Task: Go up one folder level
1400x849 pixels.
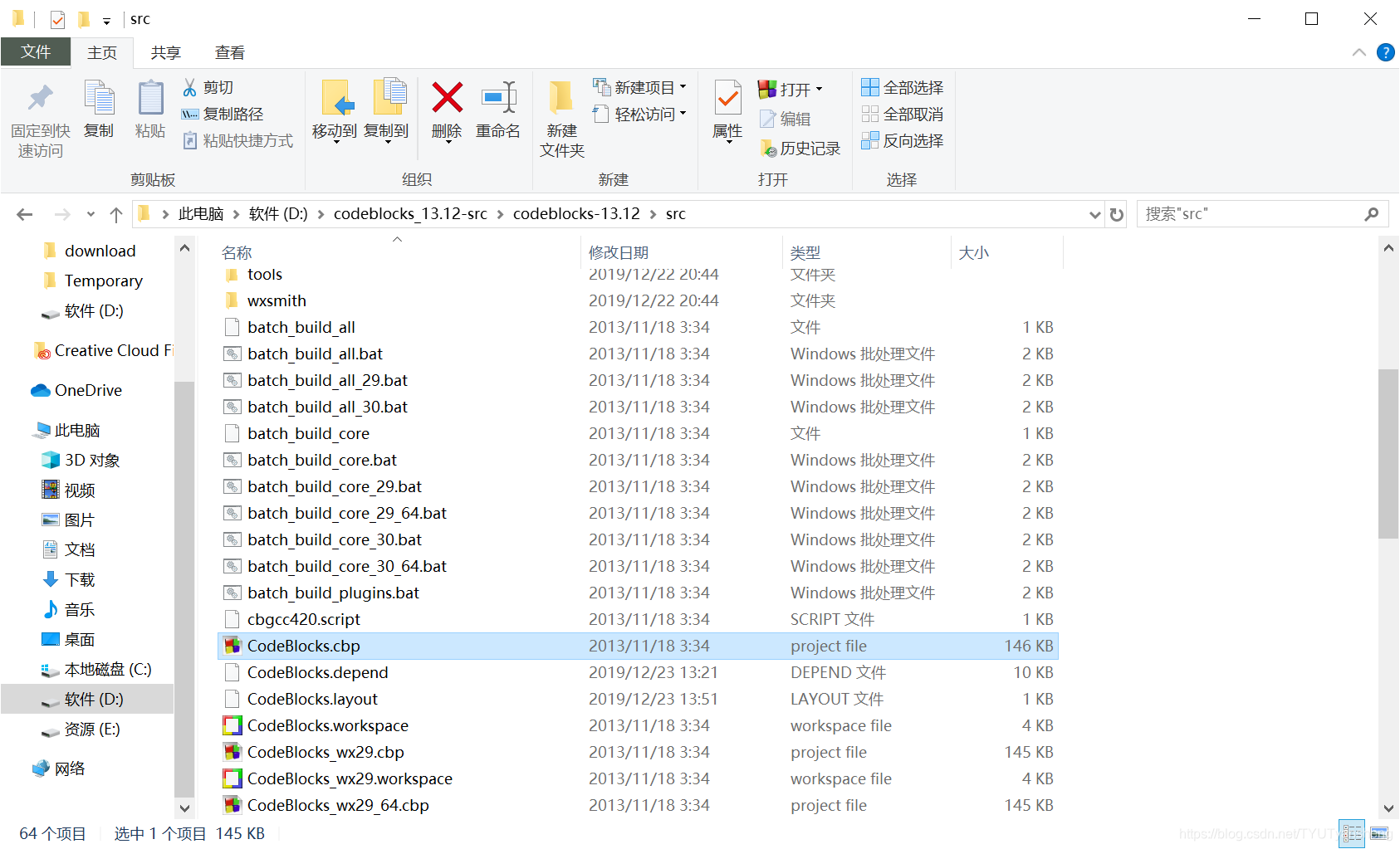Action: 116,214
